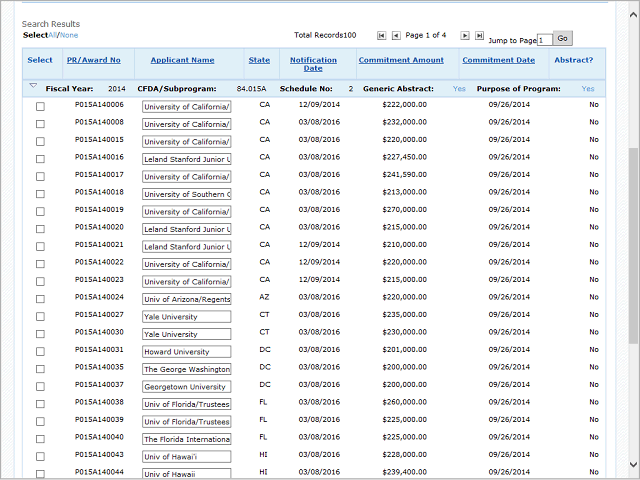Viewport: 640px width, 480px height.
Task: Click the Go button next to Jump to Page
Action: pos(563,38)
